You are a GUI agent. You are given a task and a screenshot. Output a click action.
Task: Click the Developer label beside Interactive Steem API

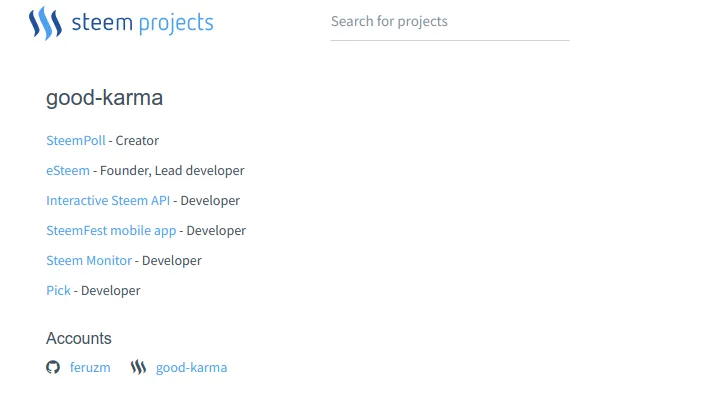coord(210,200)
